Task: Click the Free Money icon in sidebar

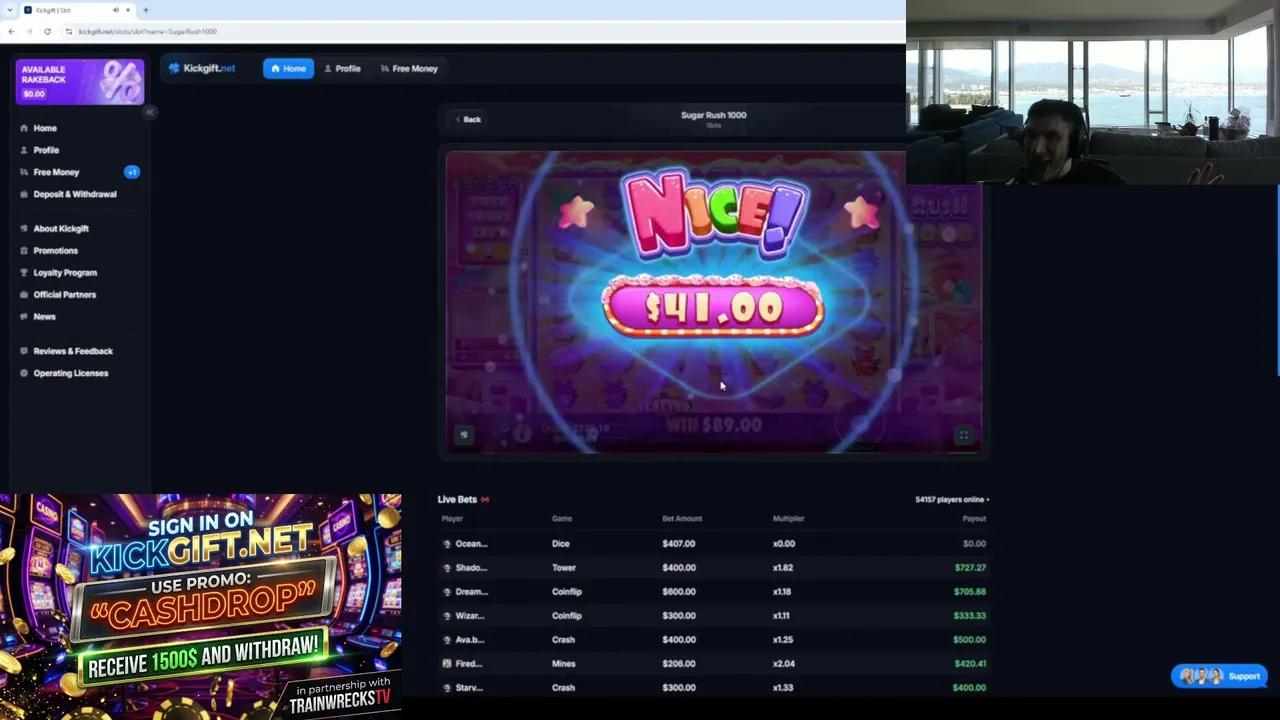Action: coord(24,172)
